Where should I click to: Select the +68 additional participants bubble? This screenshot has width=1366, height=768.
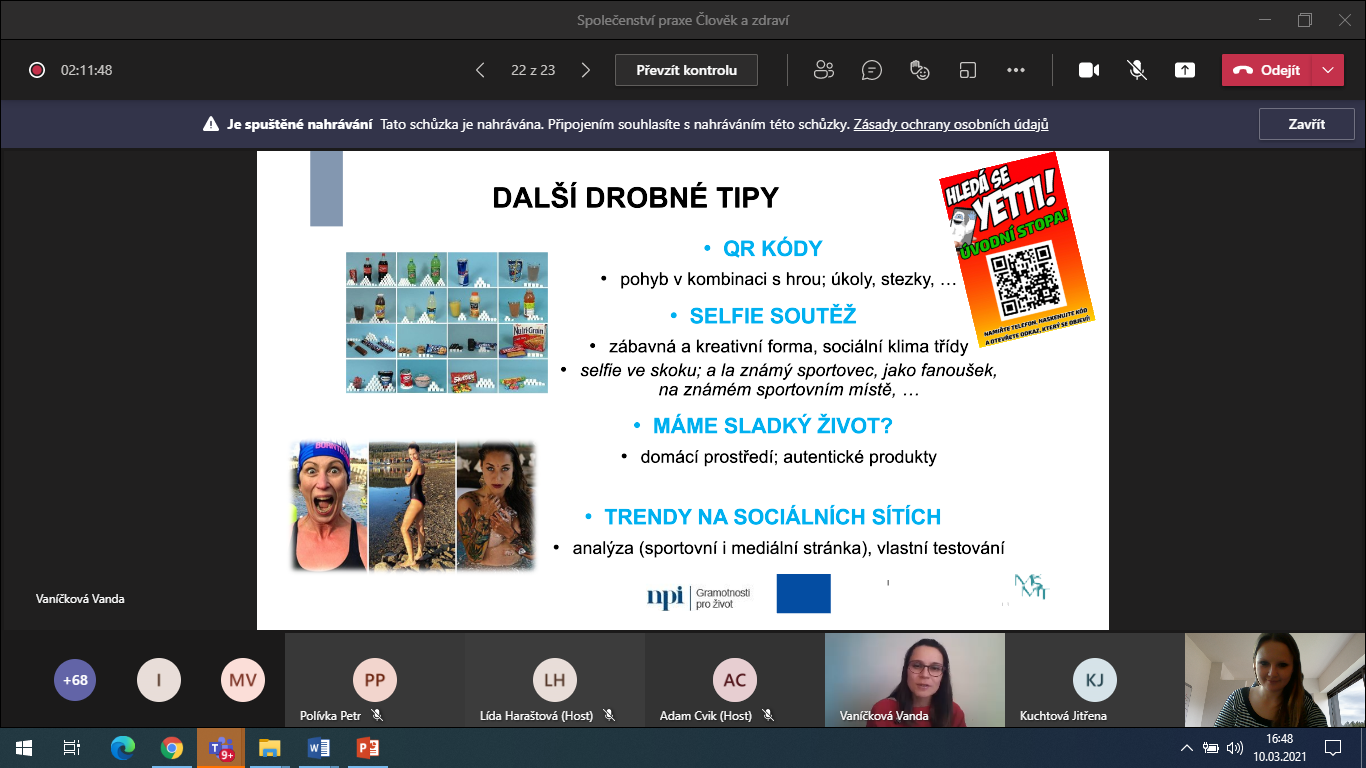pos(75,680)
